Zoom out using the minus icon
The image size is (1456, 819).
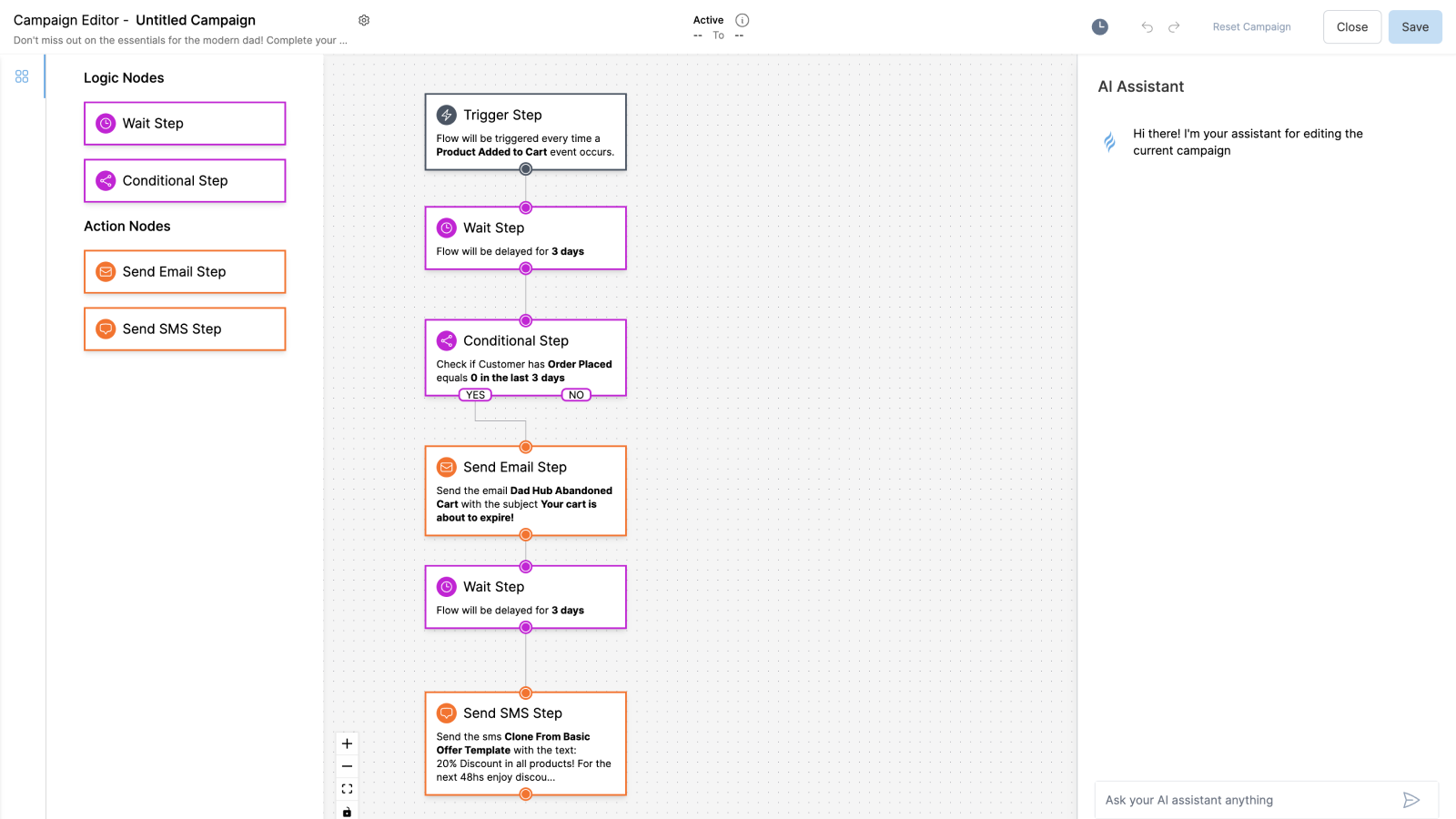coord(347,766)
